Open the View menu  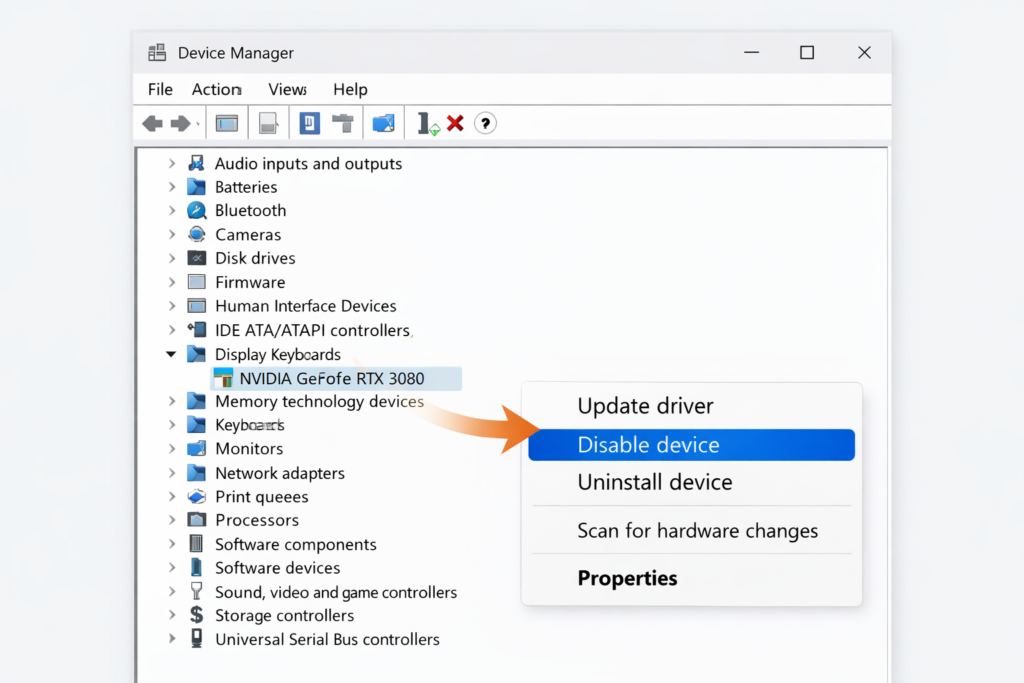click(285, 89)
